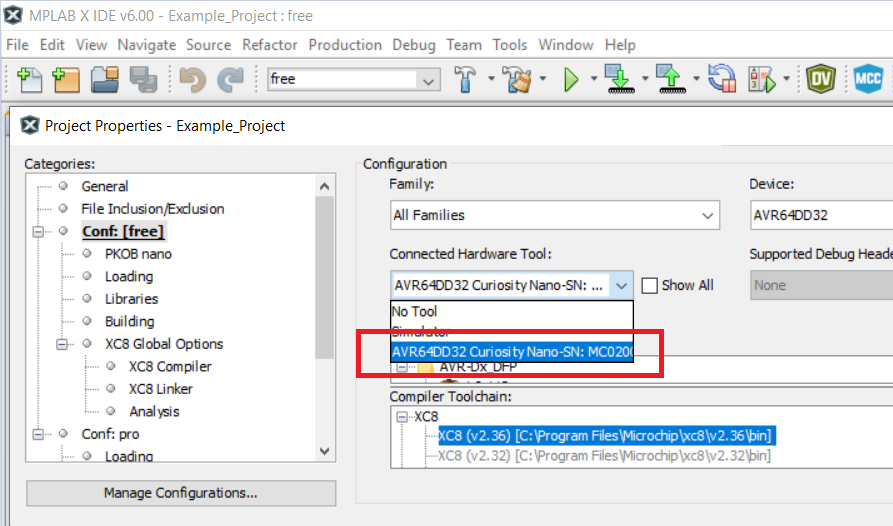This screenshot has height=526, width=893.
Task: Open Project using the folder icon
Action: pyautogui.click(x=105, y=79)
